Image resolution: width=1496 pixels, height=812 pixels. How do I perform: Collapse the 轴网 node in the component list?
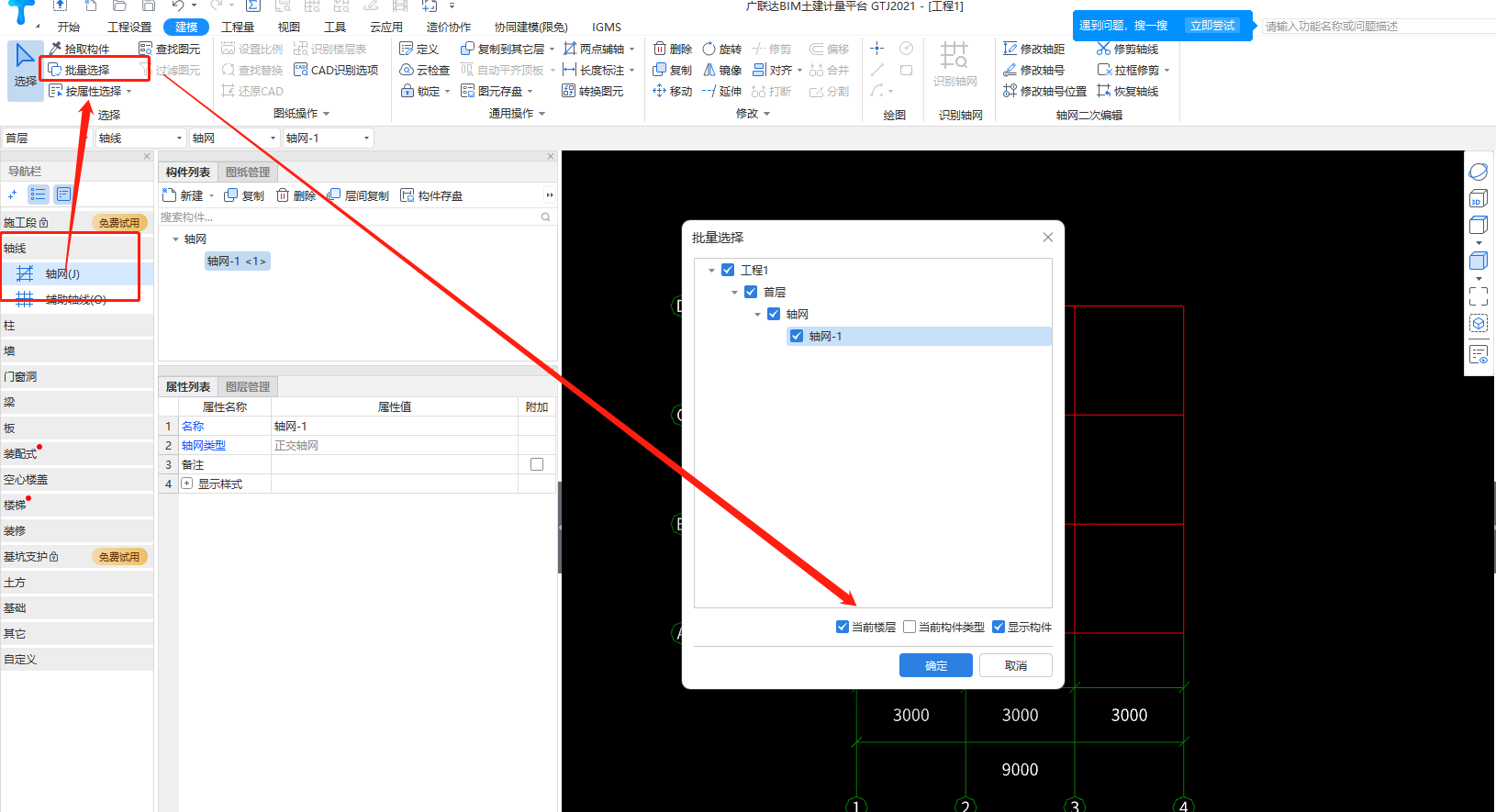point(175,239)
